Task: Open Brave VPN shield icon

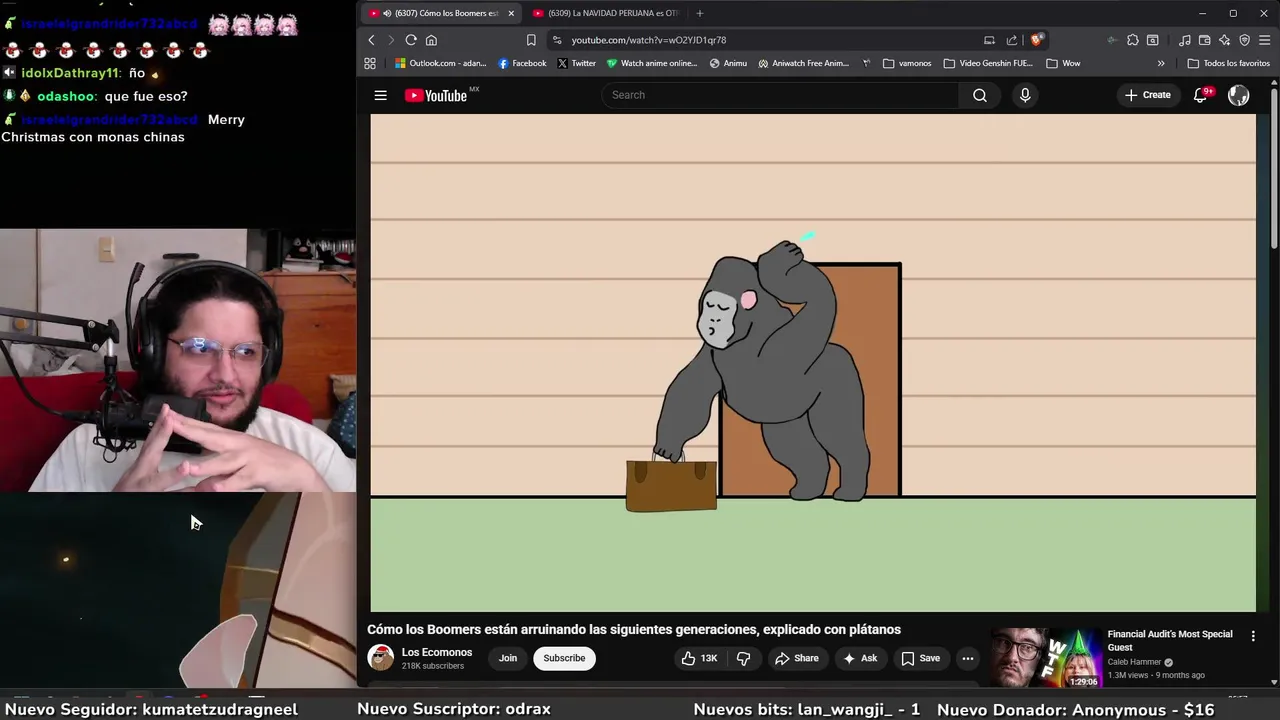Action: (1245, 40)
